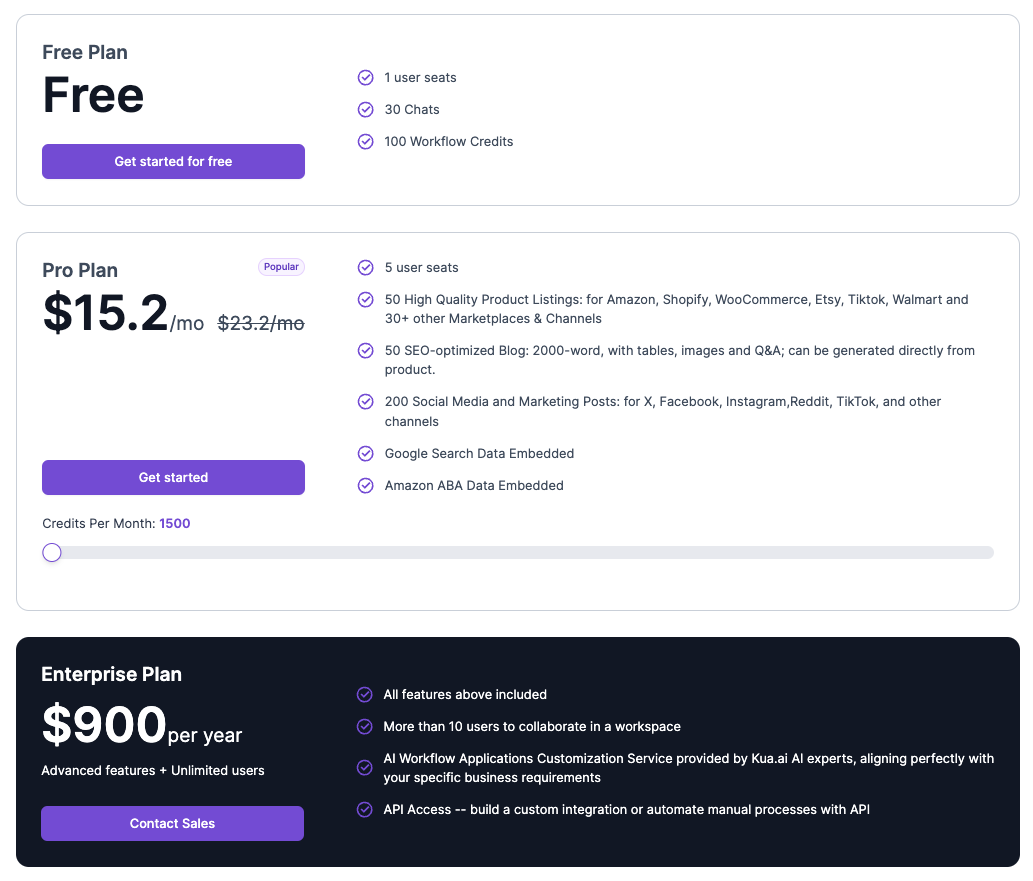Click the checkmark beside '100 Workflow Credits'
This screenshot has width=1033, height=881.
(366, 142)
